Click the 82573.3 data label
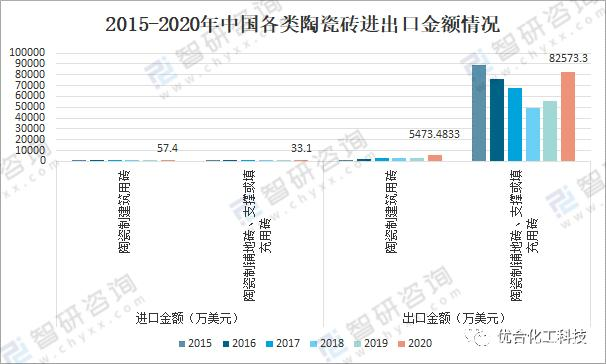606x364 pixels. [x=568, y=58]
